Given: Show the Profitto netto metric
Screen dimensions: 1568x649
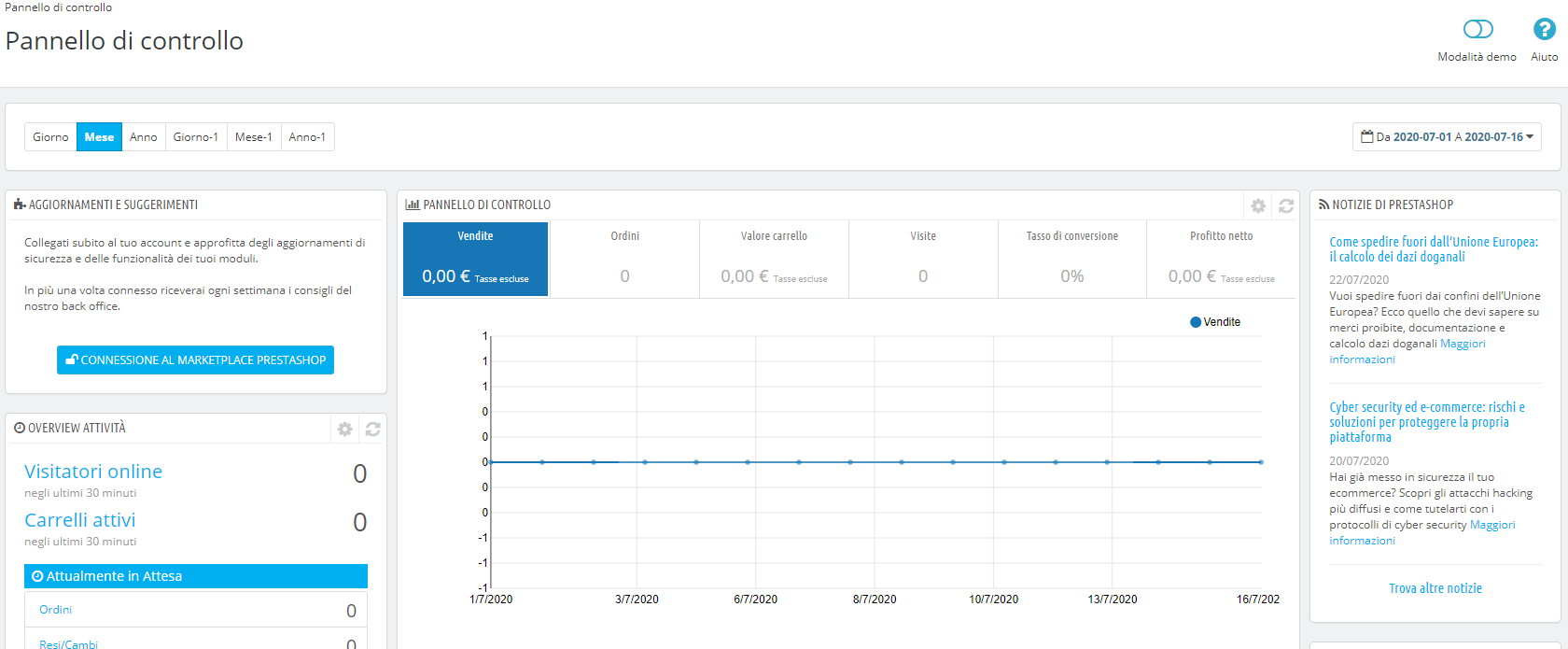Looking at the screenshot, I should pos(1222,259).
